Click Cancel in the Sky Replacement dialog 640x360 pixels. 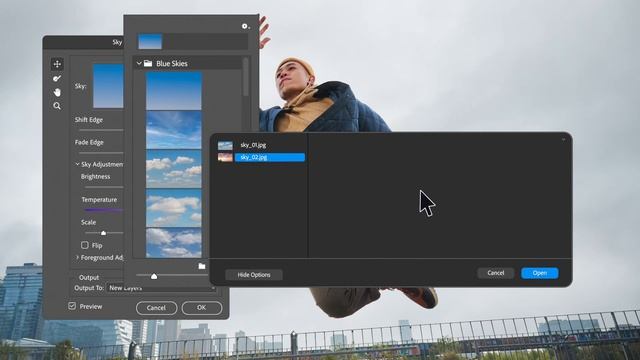(x=156, y=308)
